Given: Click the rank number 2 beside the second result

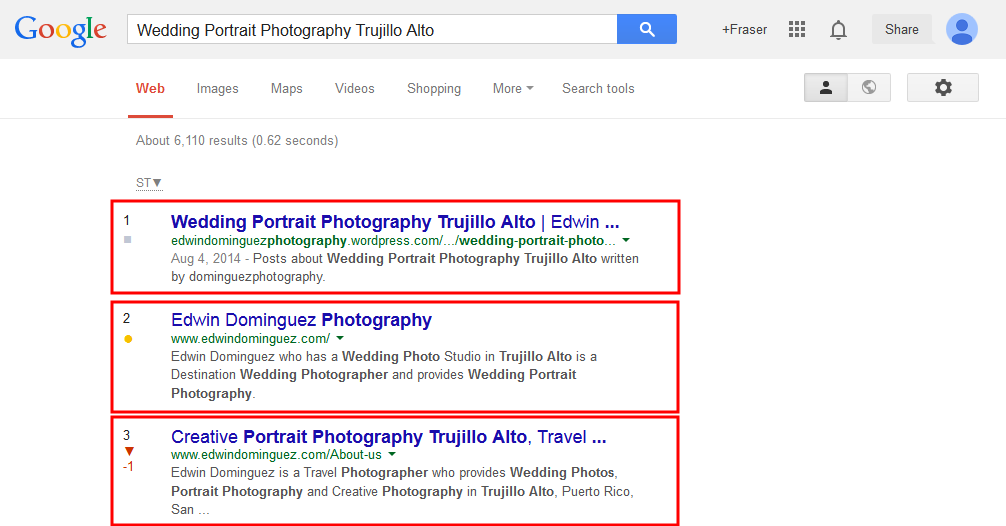Looking at the screenshot, I should click(x=126, y=318).
